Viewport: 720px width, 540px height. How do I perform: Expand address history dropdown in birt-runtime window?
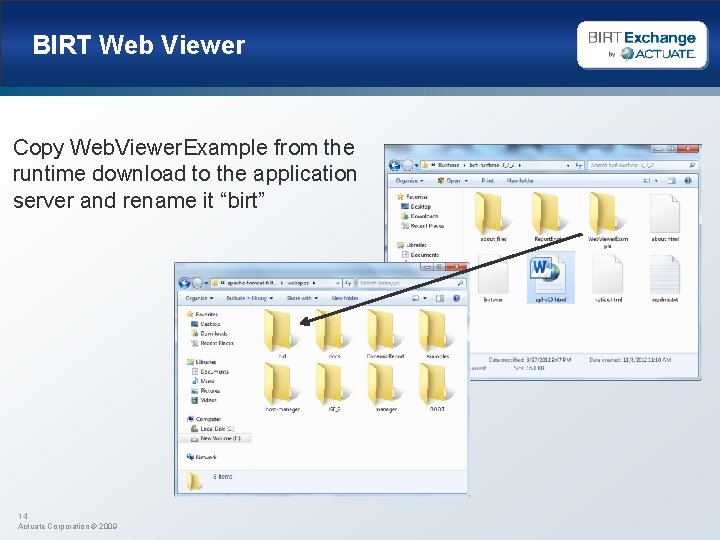(x=568, y=165)
